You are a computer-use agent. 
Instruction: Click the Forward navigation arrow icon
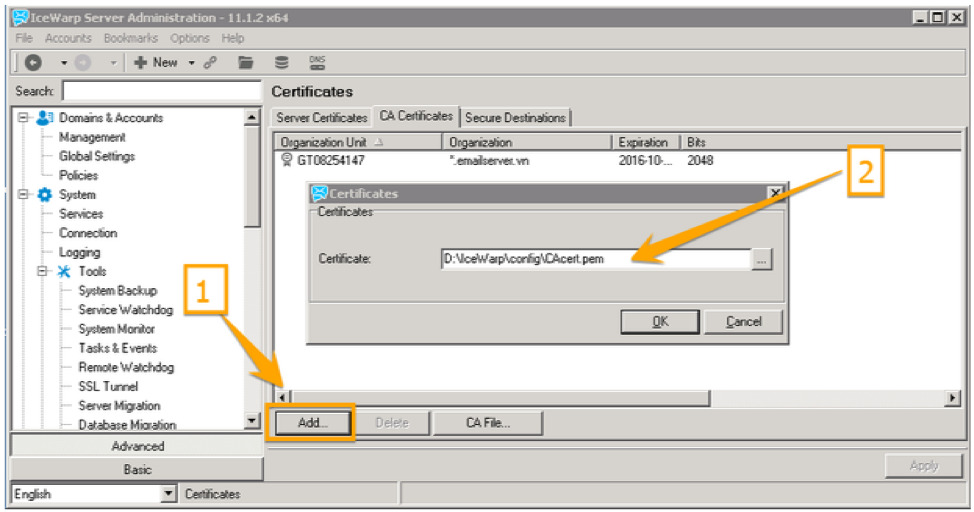pyautogui.click(x=83, y=62)
